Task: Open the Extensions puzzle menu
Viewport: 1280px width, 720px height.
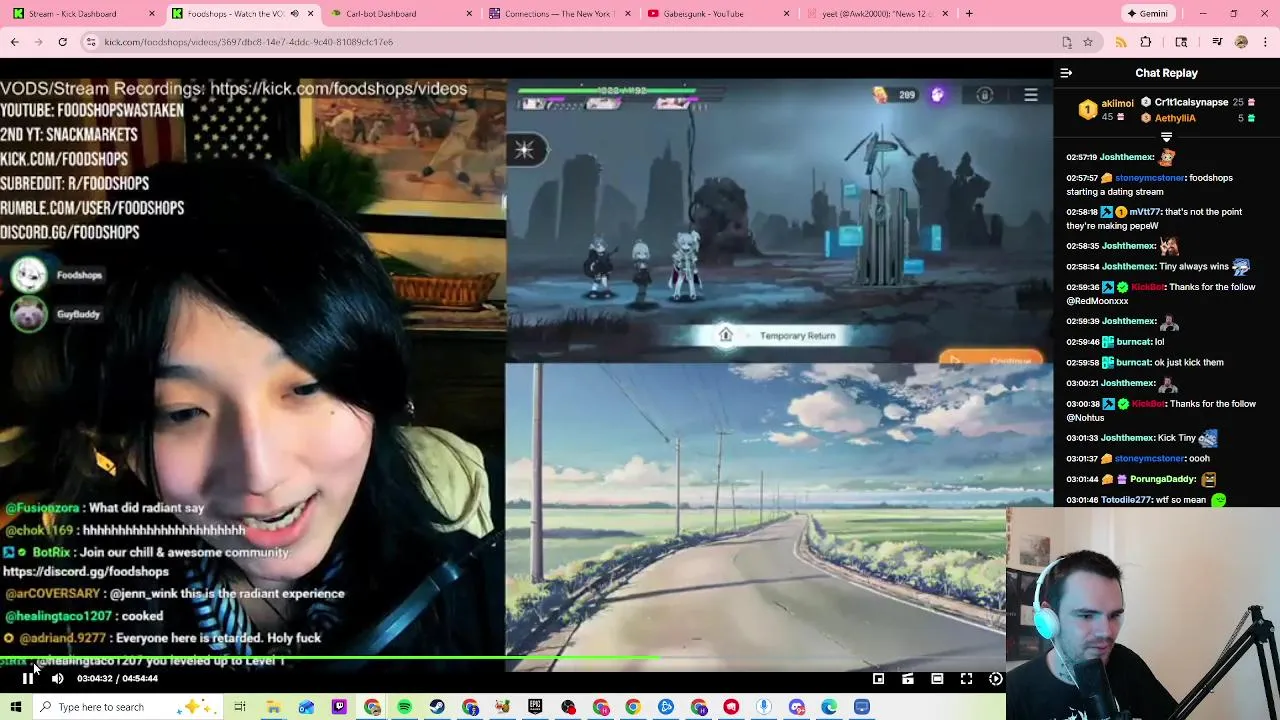Action: pos(1146,42)
